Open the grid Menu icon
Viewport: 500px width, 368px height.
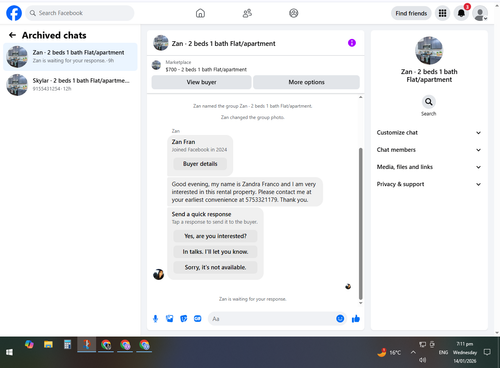(442, 13)
